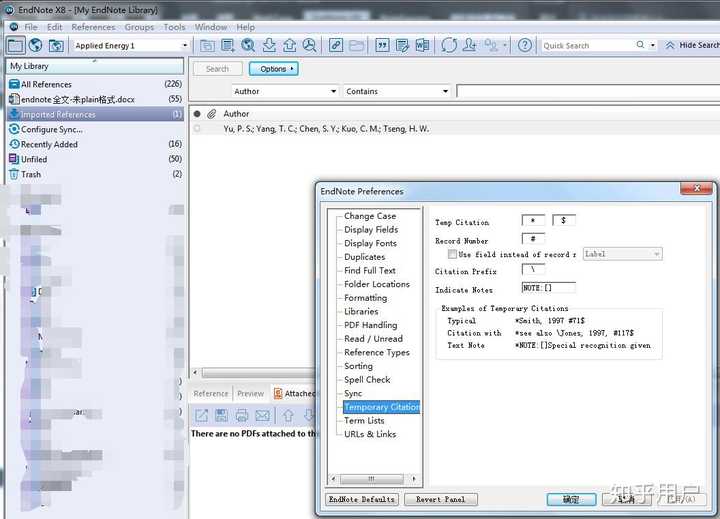The height and width of the screenshot is (519, 720).
Task: Click the Quick Search magnifier icon
Action: coord(640,45)
